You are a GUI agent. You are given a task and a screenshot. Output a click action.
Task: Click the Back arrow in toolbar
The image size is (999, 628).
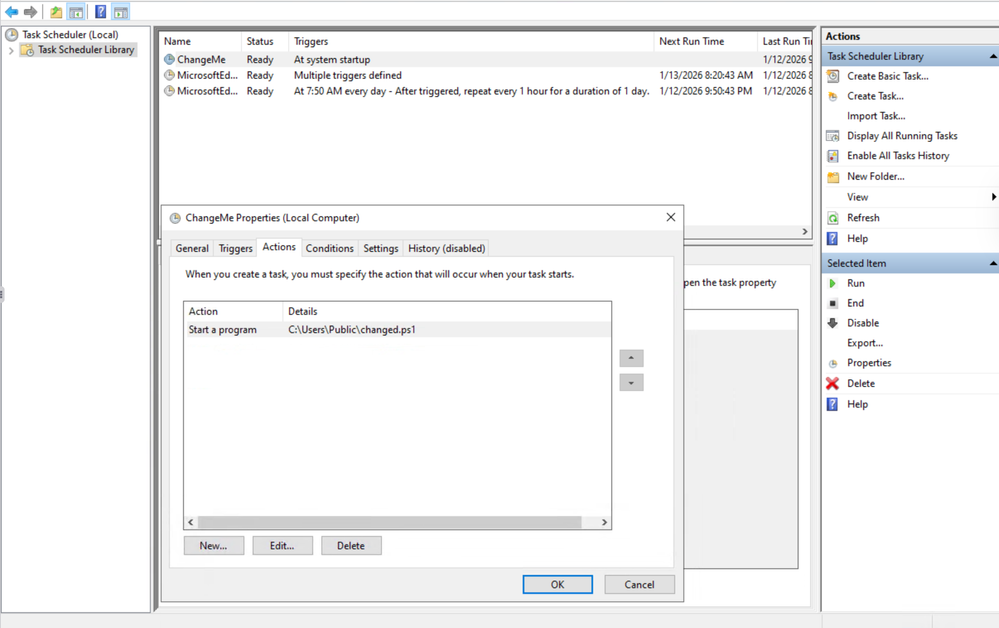(11, 12)
